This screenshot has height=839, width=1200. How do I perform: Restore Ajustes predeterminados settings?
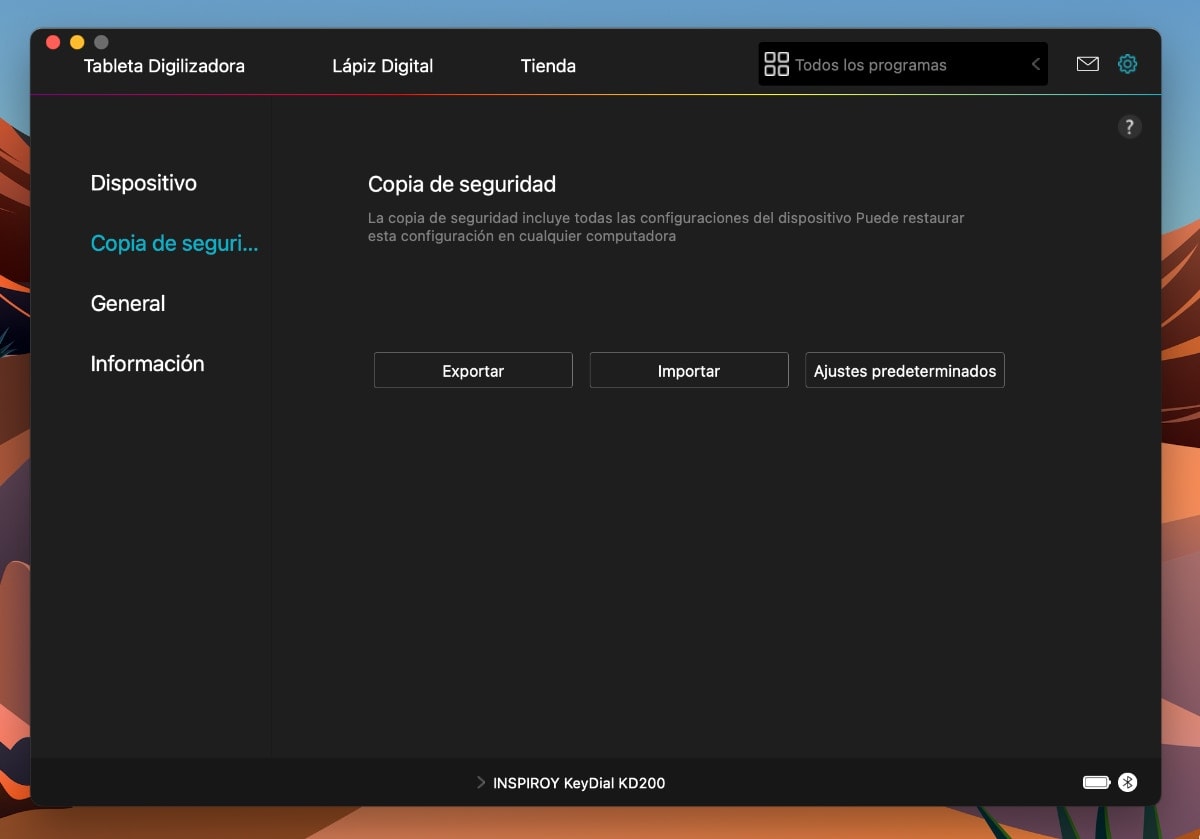pyautogui.click(x=904, y=370)
